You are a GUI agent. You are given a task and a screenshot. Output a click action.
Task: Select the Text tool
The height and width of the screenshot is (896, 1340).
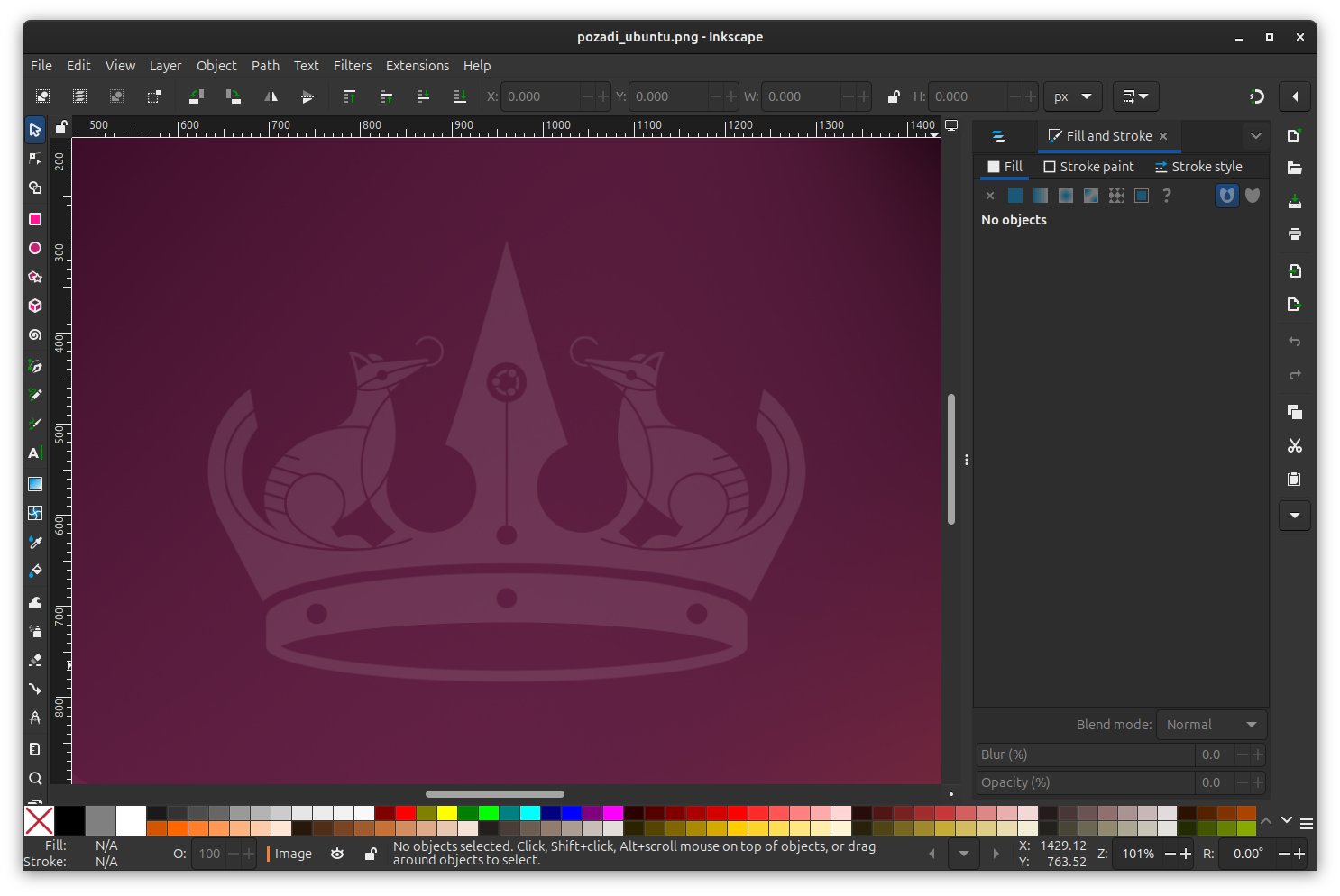click(x=35, y=453)
